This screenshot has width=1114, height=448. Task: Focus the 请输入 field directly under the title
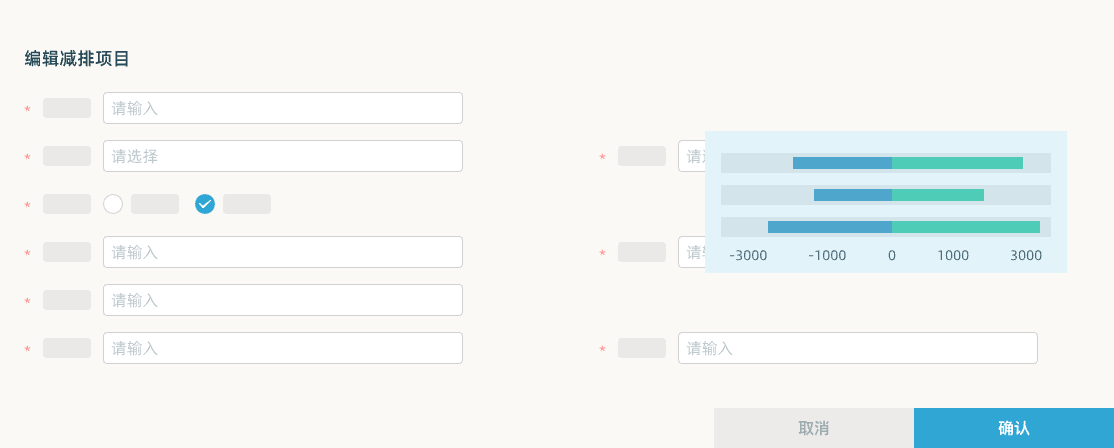click(x=283, y=108)
